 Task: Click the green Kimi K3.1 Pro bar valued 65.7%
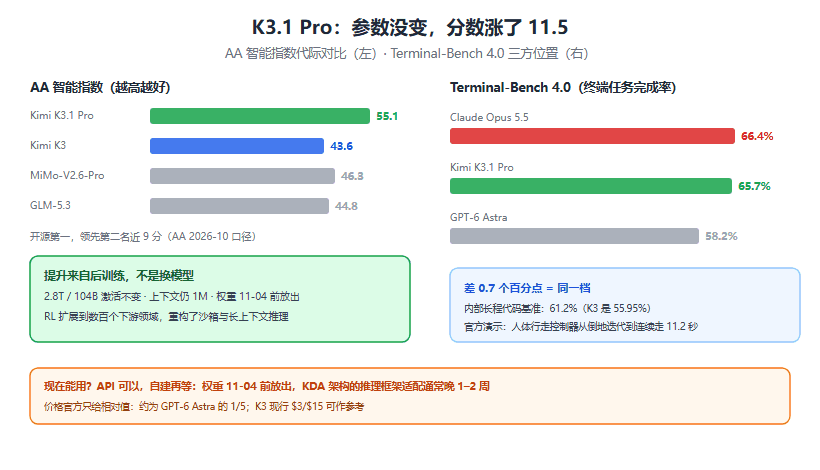coord(591,186)
